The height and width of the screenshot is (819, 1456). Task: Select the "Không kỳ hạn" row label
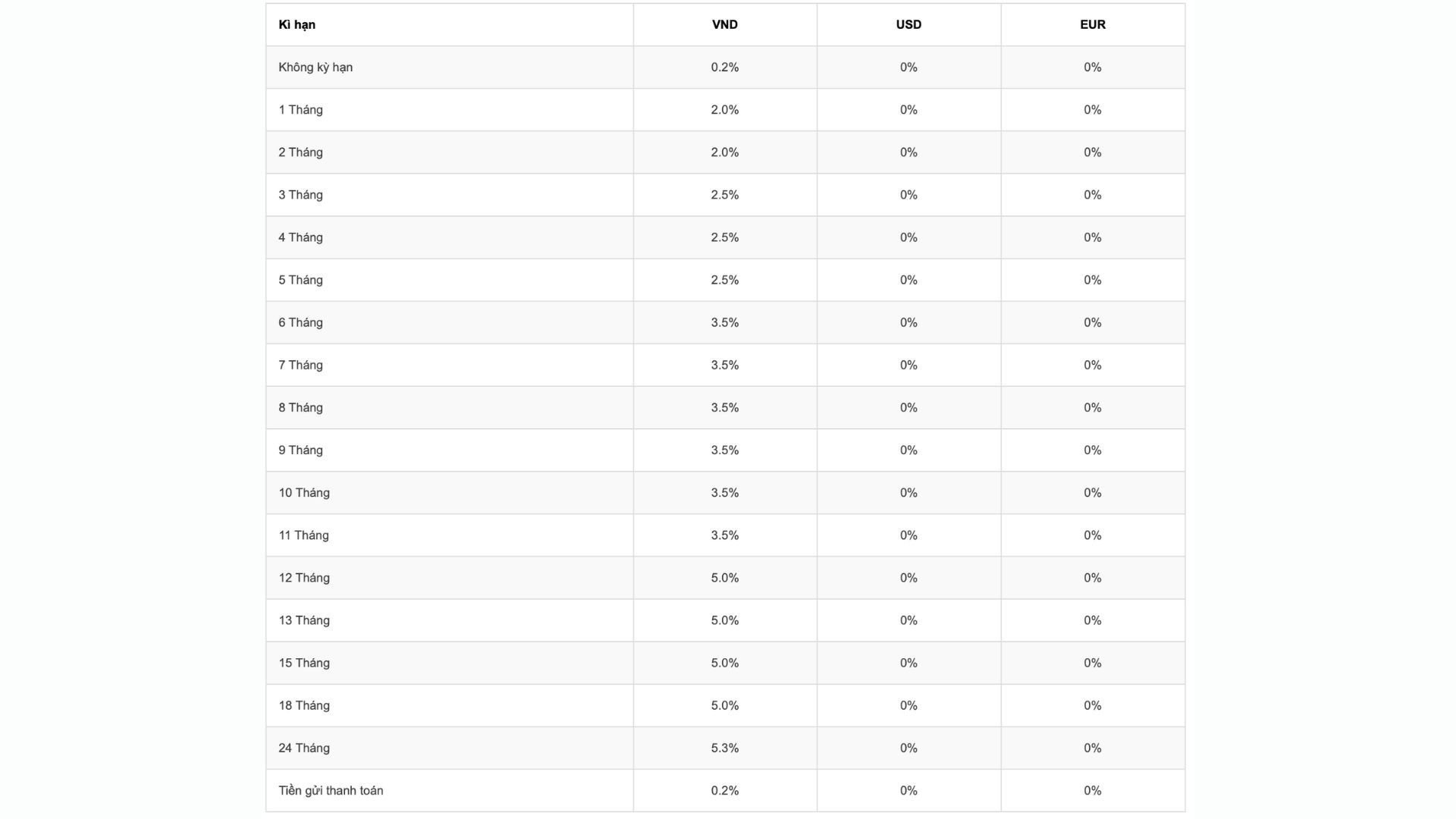(x=315, y=67)
